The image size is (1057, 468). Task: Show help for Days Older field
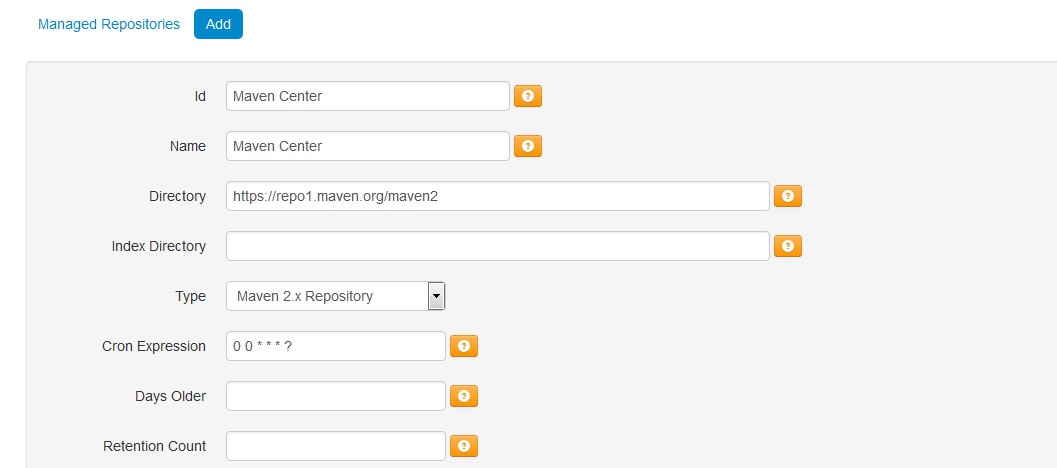tap(464, 396)
